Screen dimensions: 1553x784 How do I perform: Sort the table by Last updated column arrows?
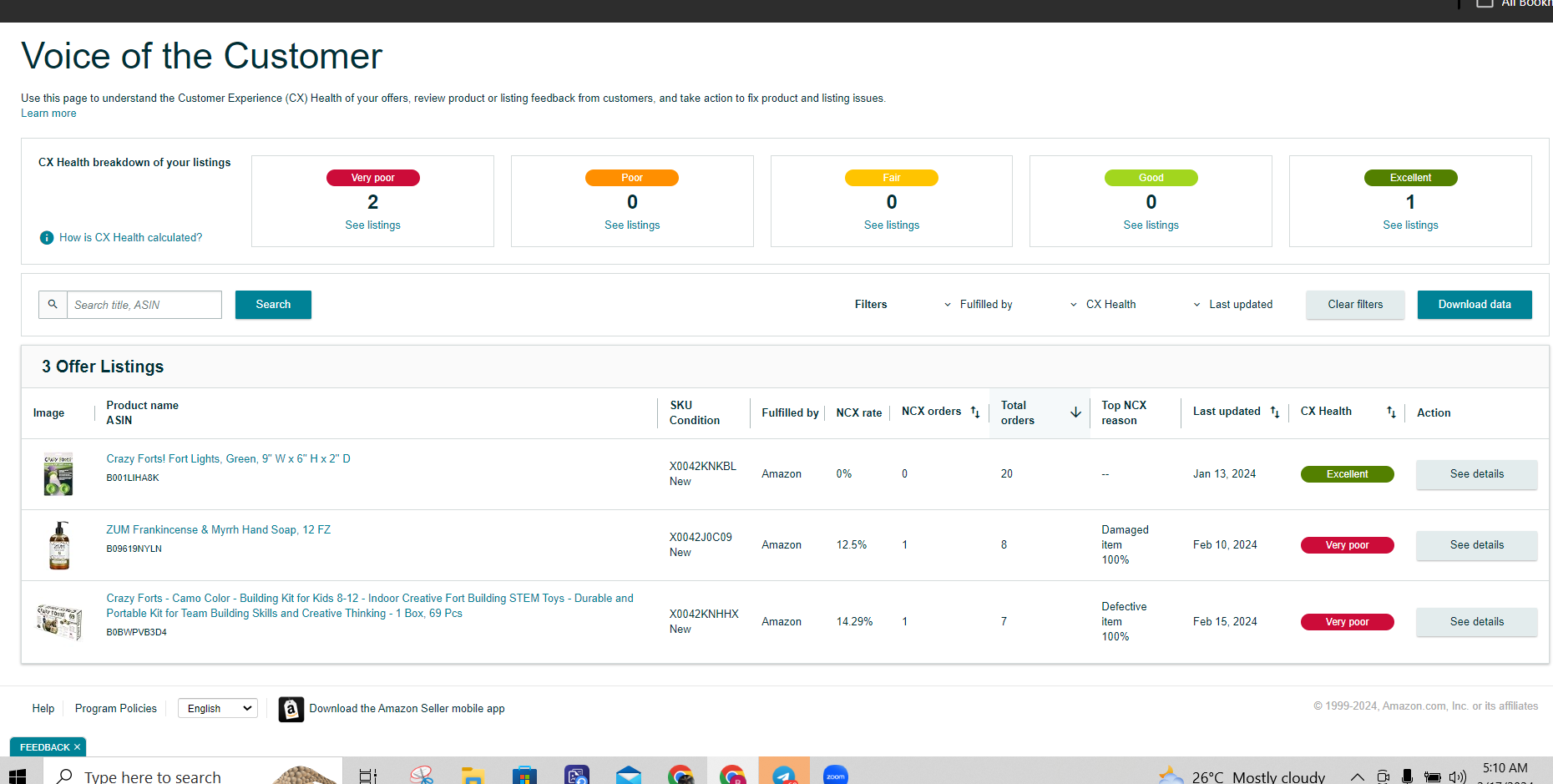(1275, 412)
